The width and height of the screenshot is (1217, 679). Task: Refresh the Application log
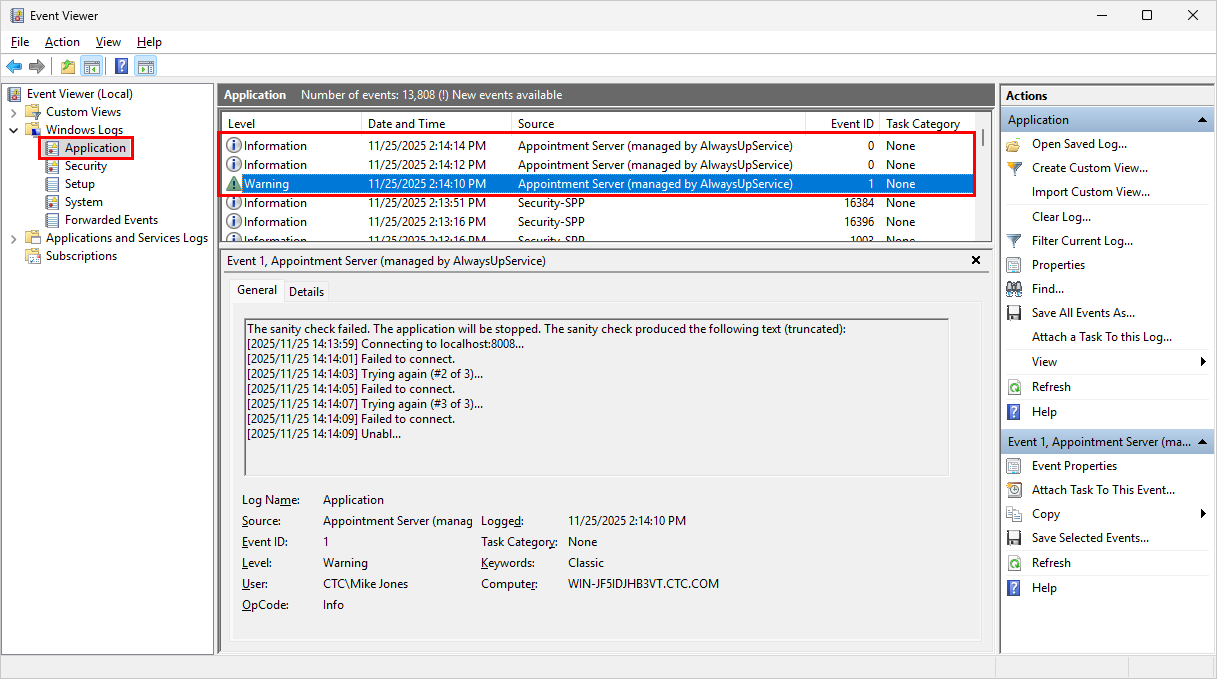1049,387
